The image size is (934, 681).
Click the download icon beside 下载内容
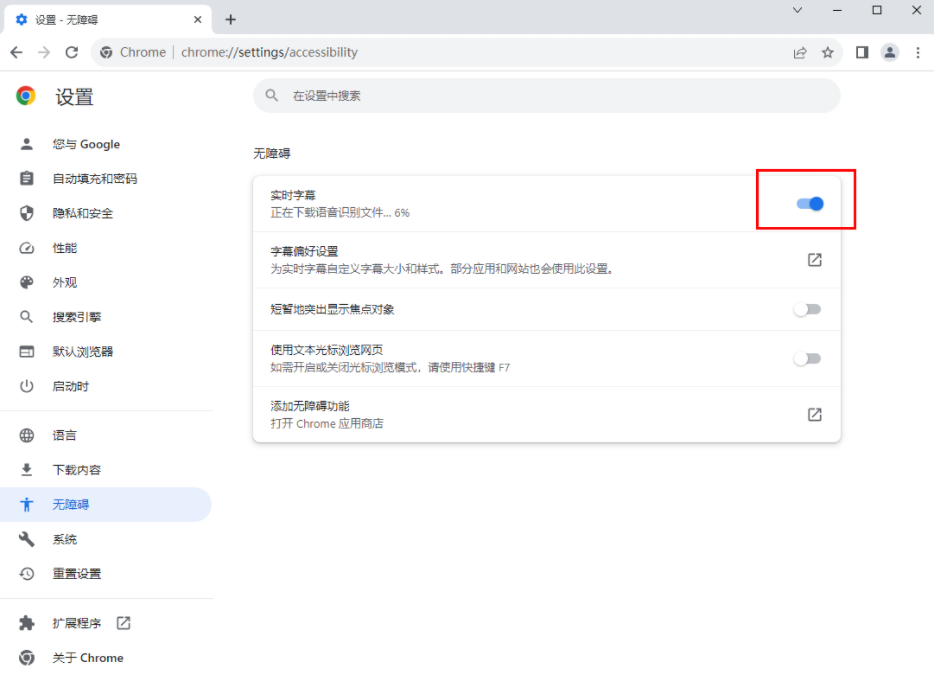point(26,470)
